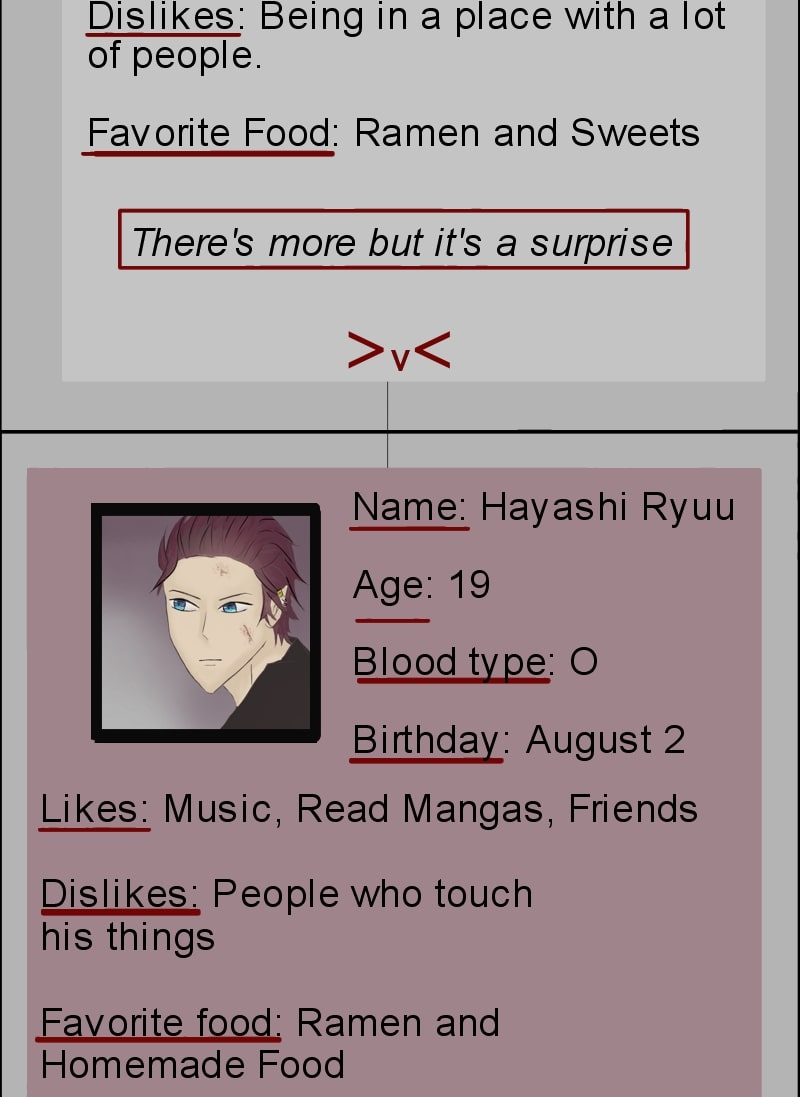The image size is (800, 1097).
Task: Click the 'Homemade Food' text
Action: 192,1066
